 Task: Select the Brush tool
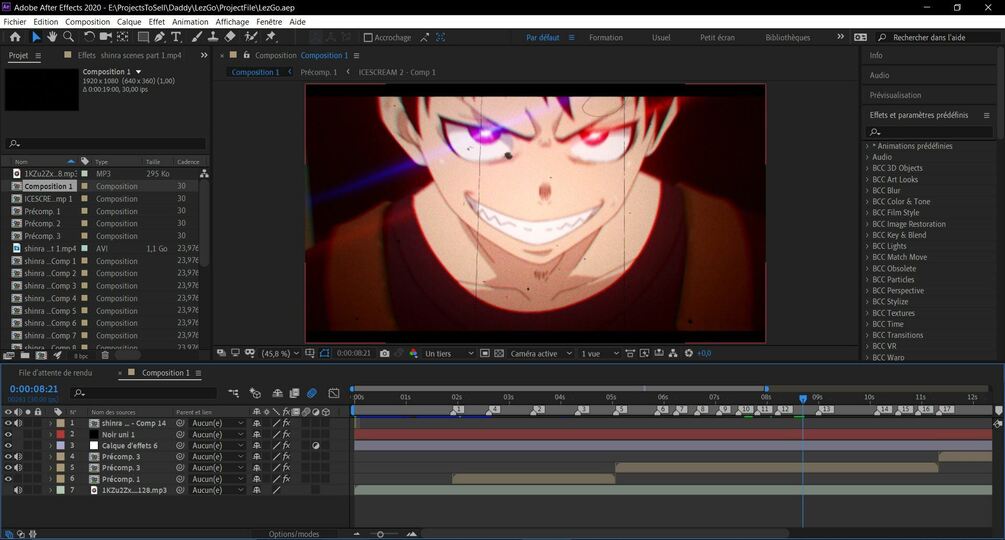pyautogui.click(x=197, y=37)
